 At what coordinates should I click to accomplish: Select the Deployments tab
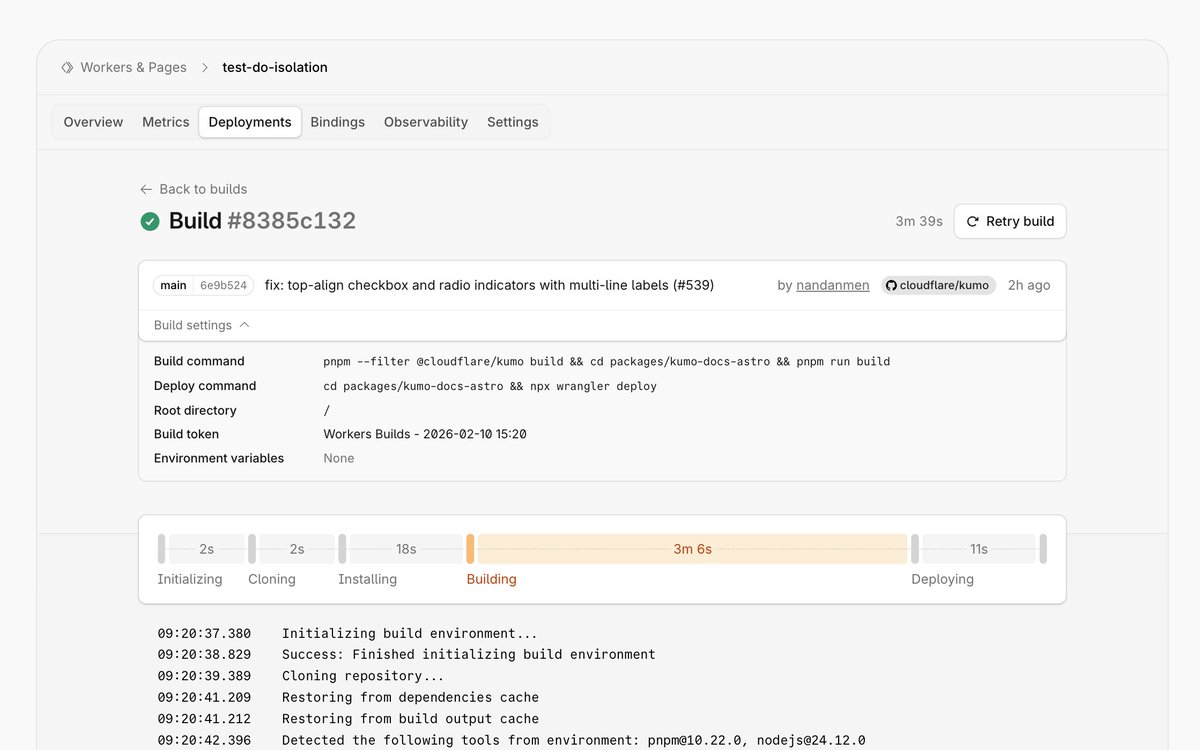click(250, 122)
